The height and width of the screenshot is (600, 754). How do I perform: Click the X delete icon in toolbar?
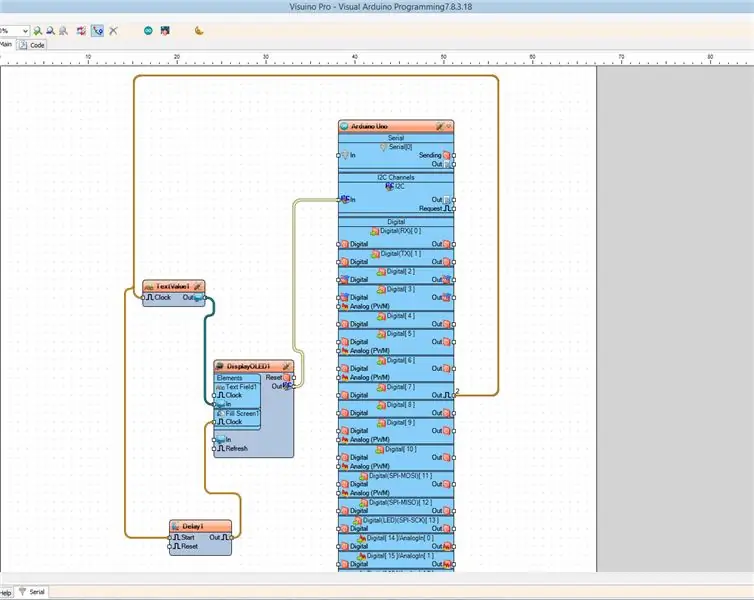(113, 31)
